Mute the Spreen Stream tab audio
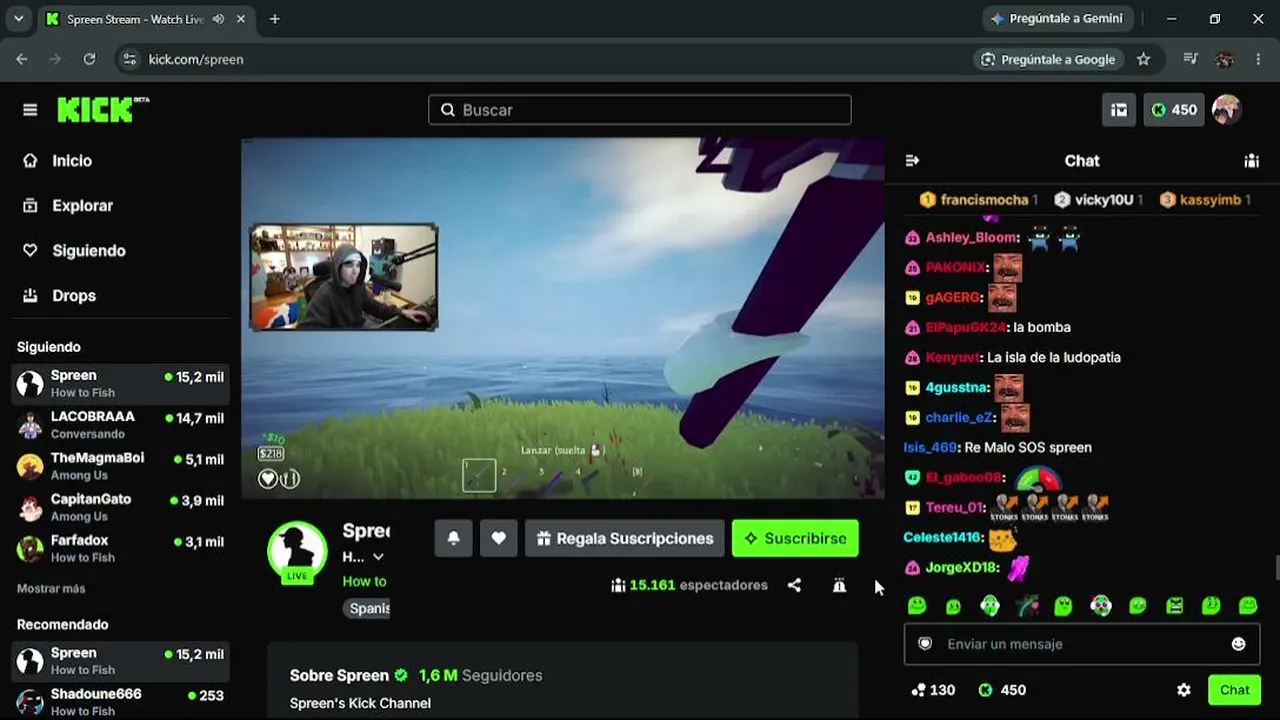The width and height of the screenshot is (1280, 720). [218, 19]
